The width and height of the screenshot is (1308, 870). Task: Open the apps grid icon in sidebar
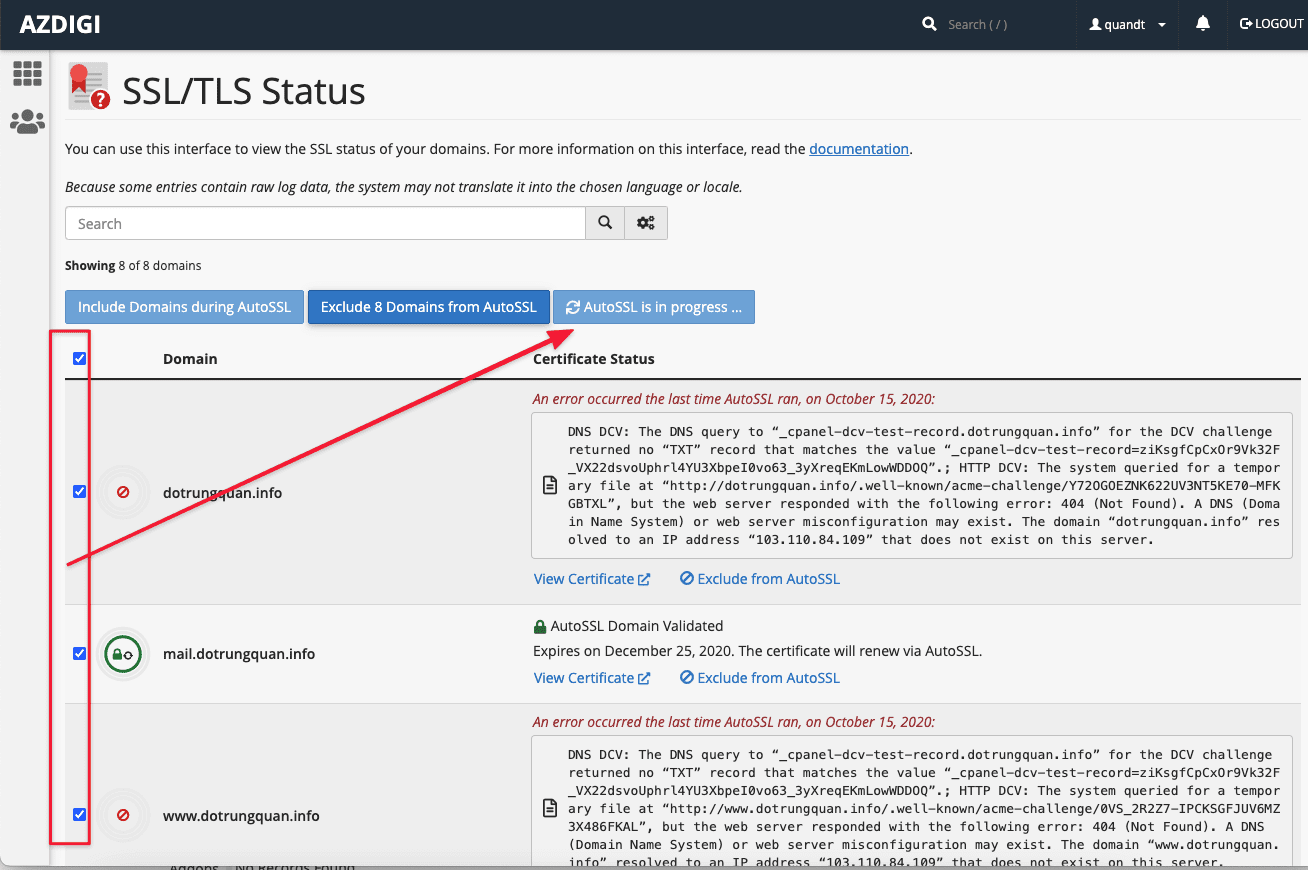[27, 73]
